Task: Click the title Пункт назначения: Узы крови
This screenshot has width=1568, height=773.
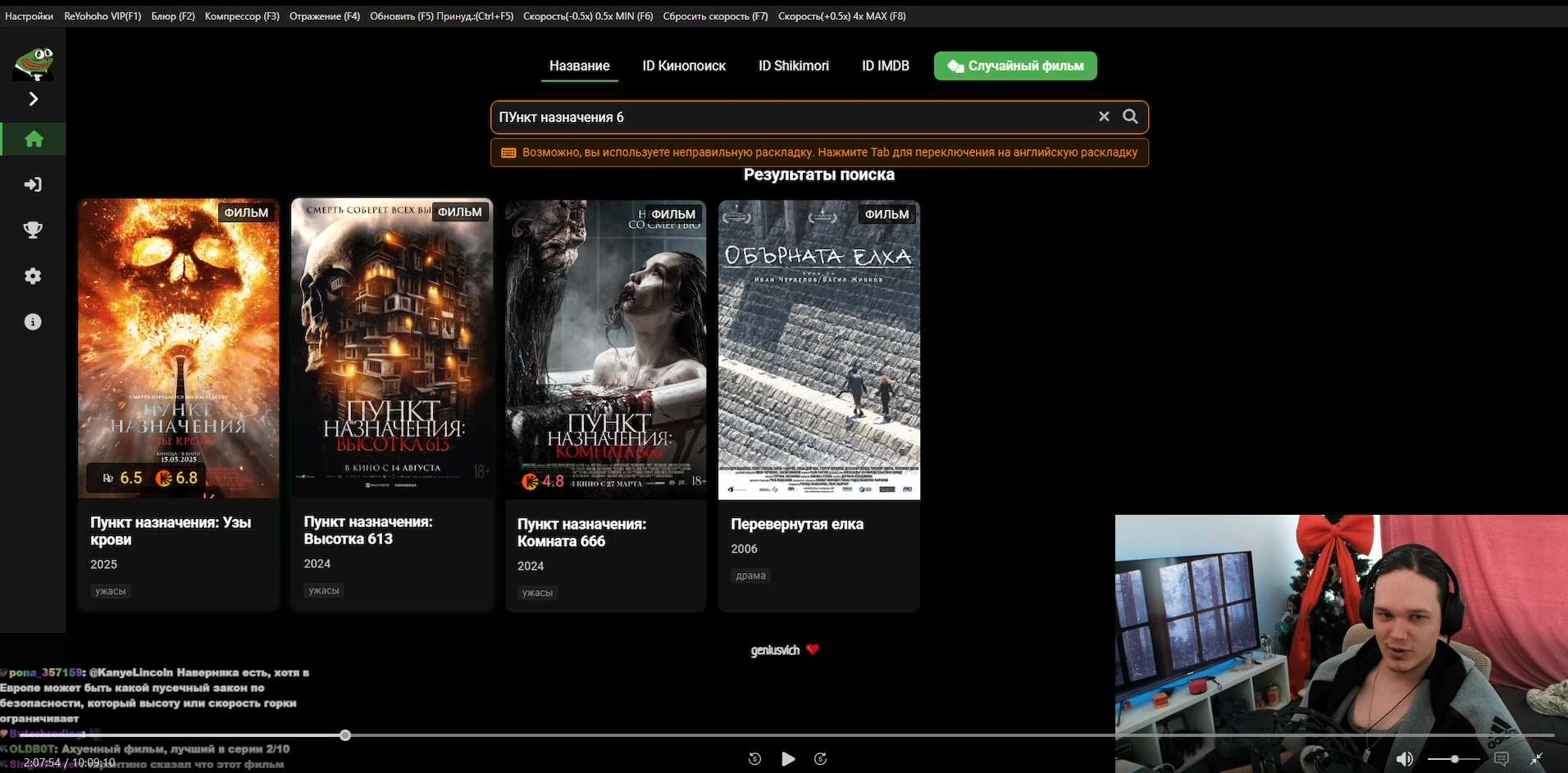Action: pyautogui.click(x=171, y=531)
